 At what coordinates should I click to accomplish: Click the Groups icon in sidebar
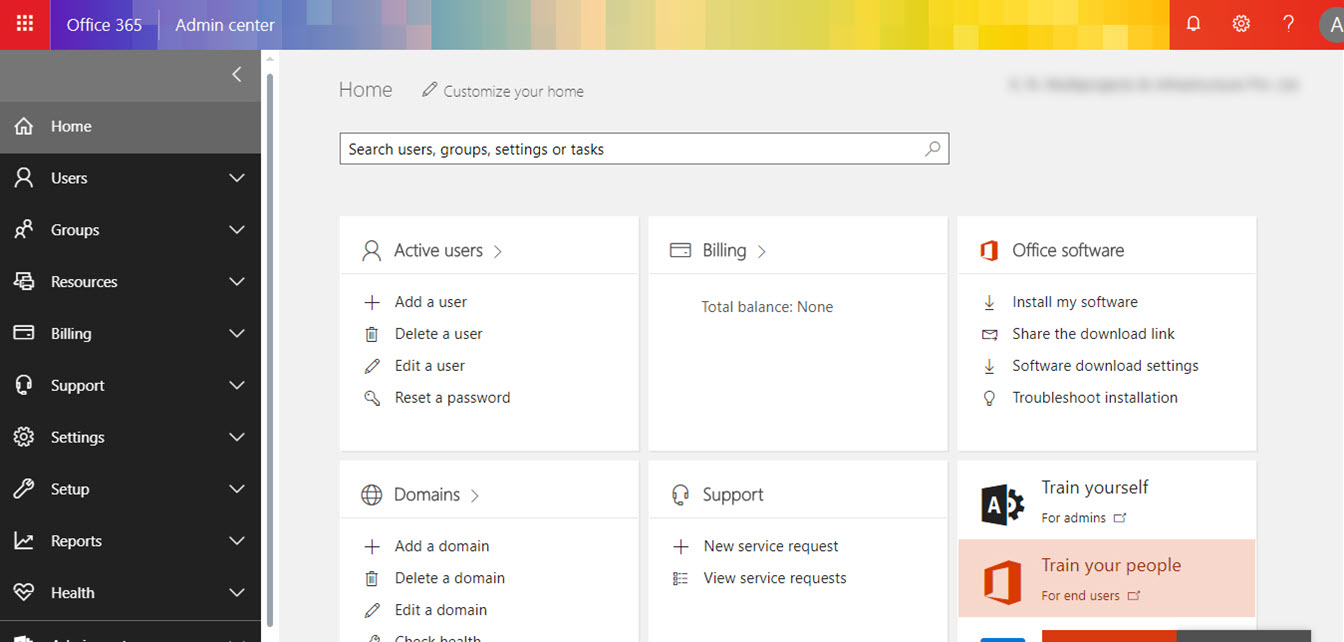(24, 230)
